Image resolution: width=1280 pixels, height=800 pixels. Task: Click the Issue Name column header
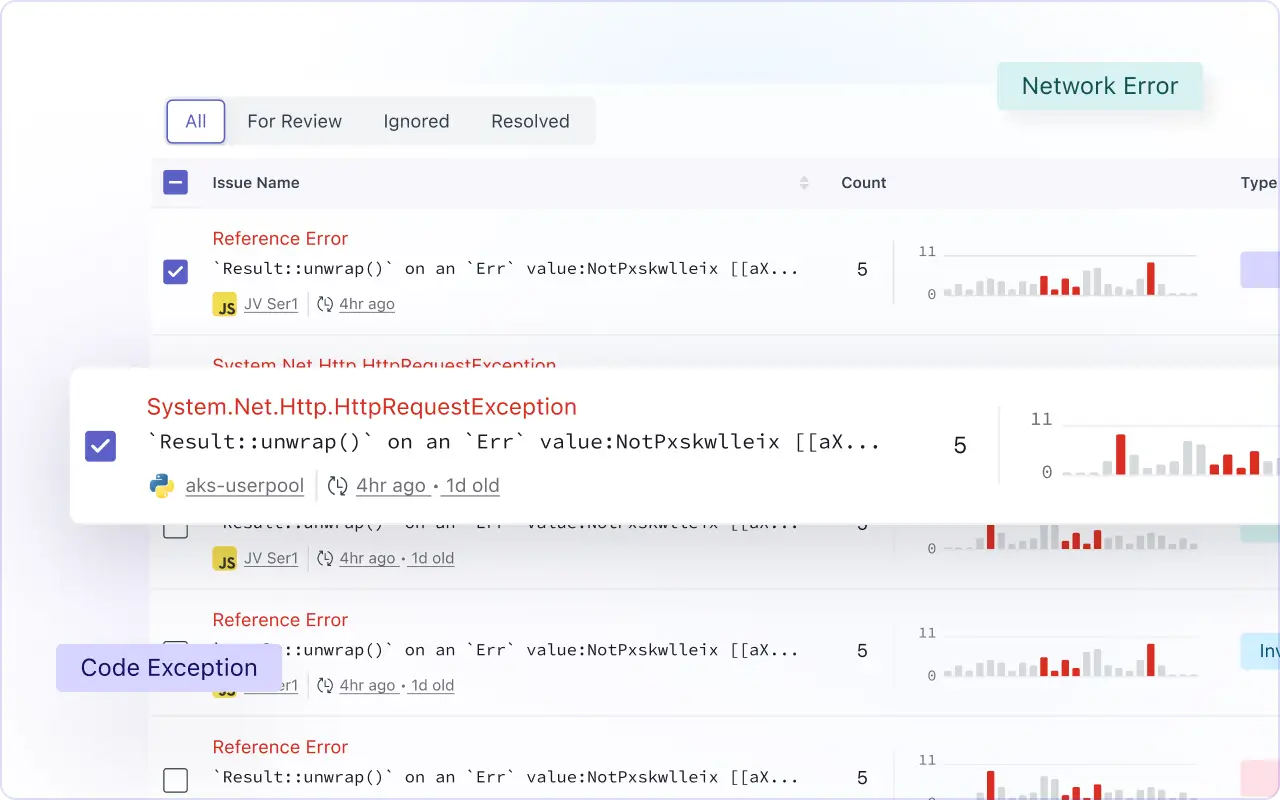[x=256, y=183]
